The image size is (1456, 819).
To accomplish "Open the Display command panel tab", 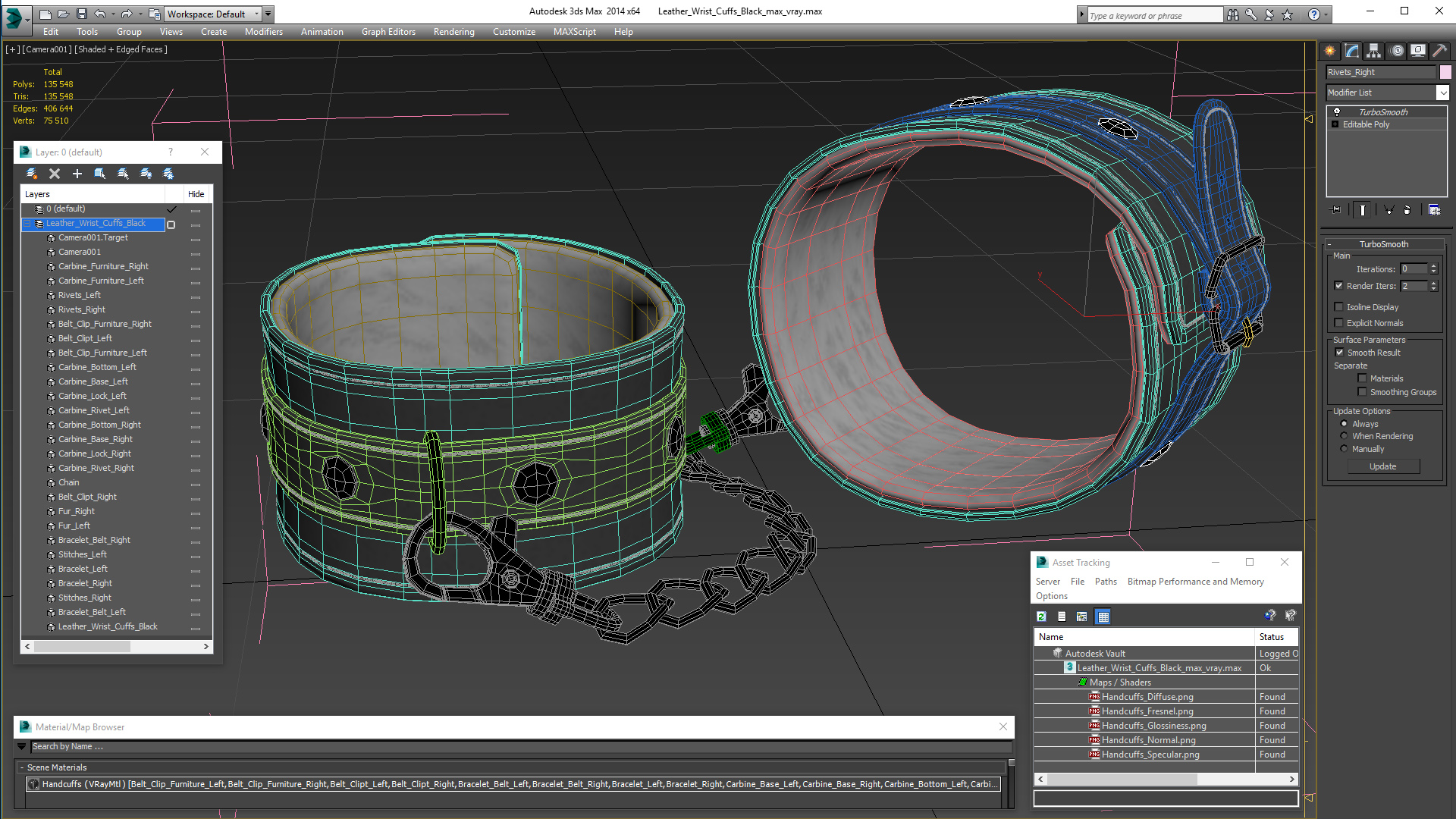I will (x=1417, y=51).
